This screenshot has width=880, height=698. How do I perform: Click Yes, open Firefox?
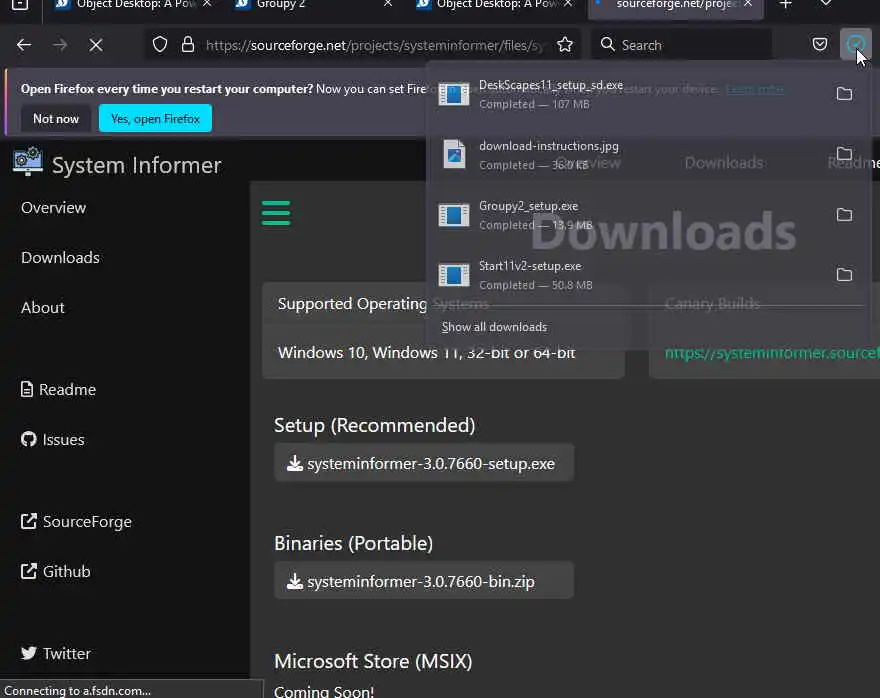(155, 119)
